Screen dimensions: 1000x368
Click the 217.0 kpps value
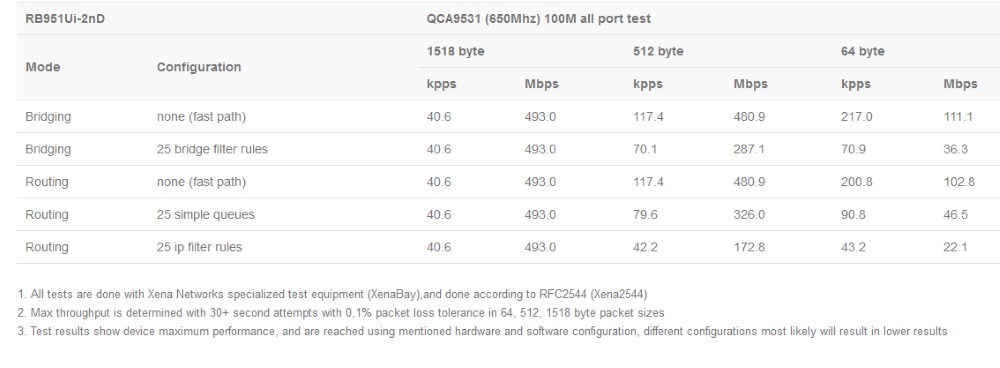click(x=857, y=117)
